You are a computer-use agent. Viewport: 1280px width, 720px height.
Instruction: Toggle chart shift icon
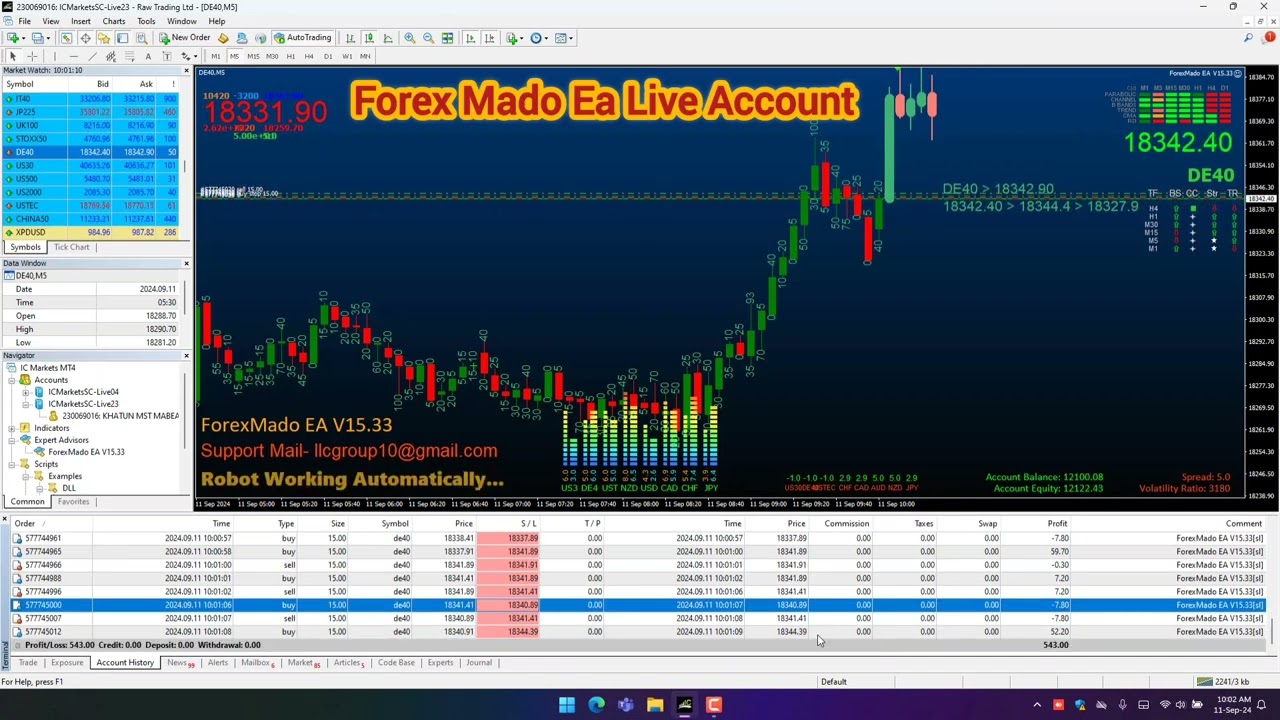coord(489,38)
